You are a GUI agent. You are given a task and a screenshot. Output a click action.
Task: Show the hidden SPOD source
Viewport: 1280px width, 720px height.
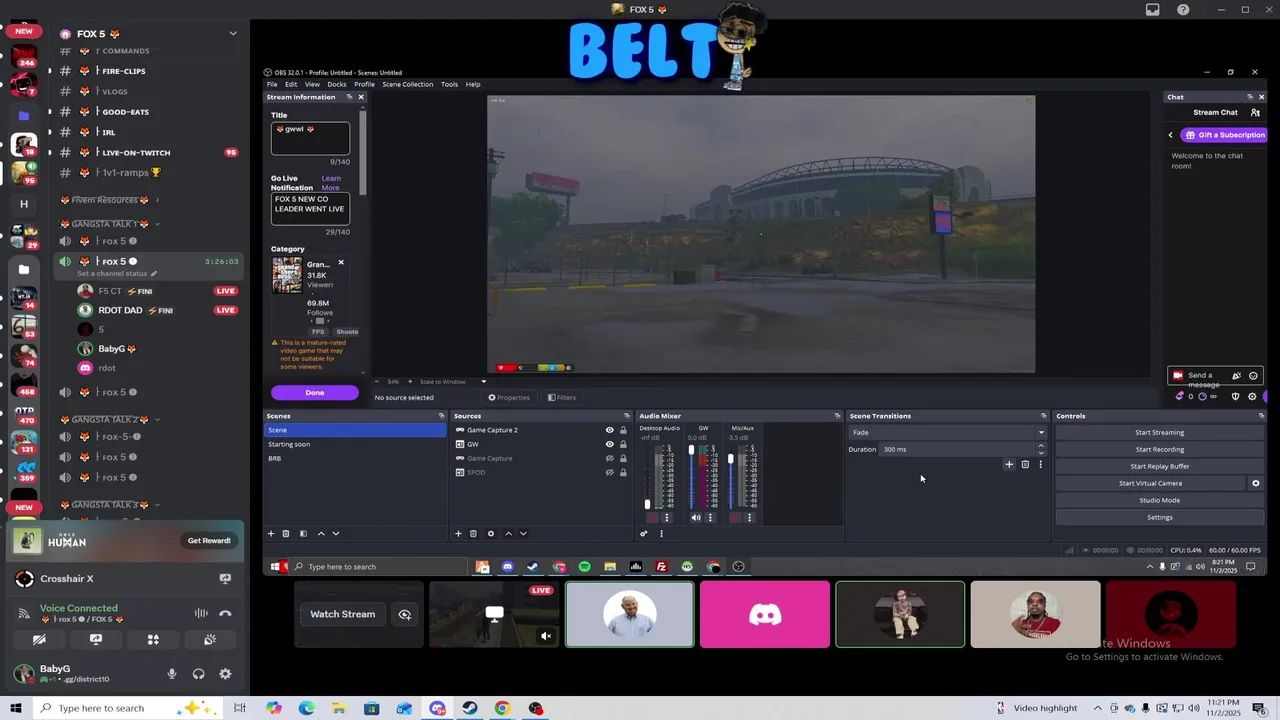pyautogui.click(x=609, y=472)
